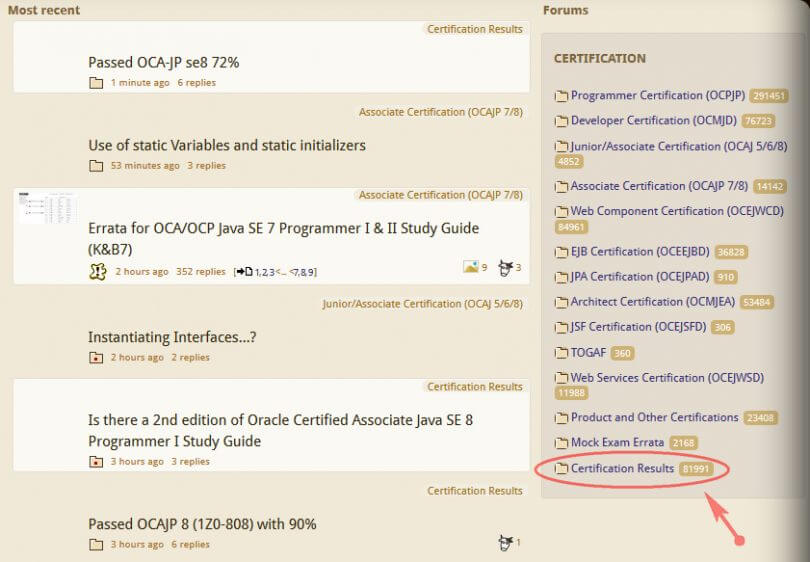This screenshot has height=562, width=810.
Task: Click the picture icon on the Errata thread
Action: coord(470,267)
